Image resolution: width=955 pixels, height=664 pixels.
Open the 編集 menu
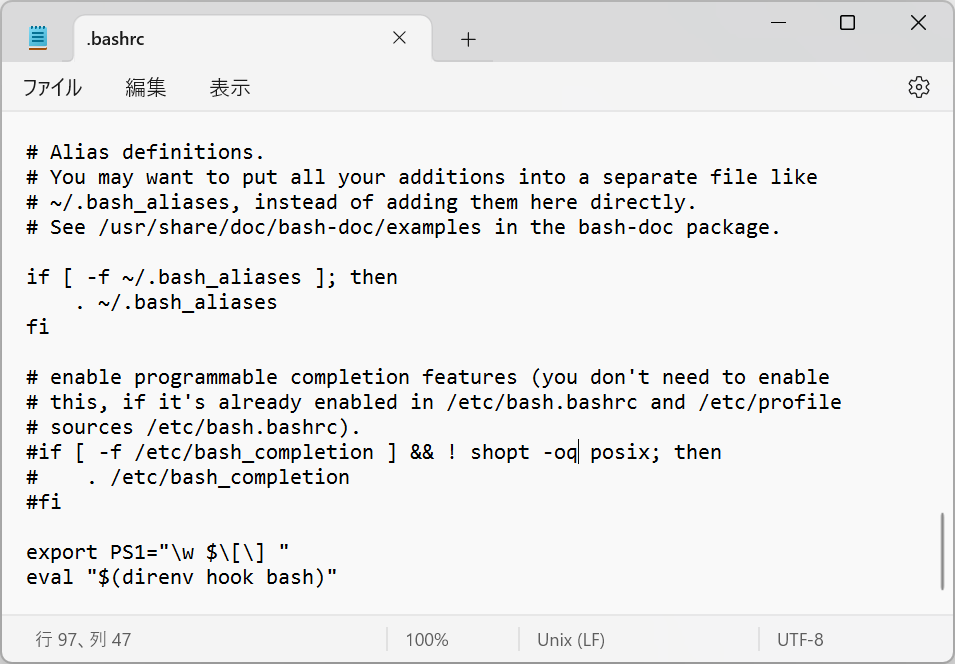[x=145, y=87]
